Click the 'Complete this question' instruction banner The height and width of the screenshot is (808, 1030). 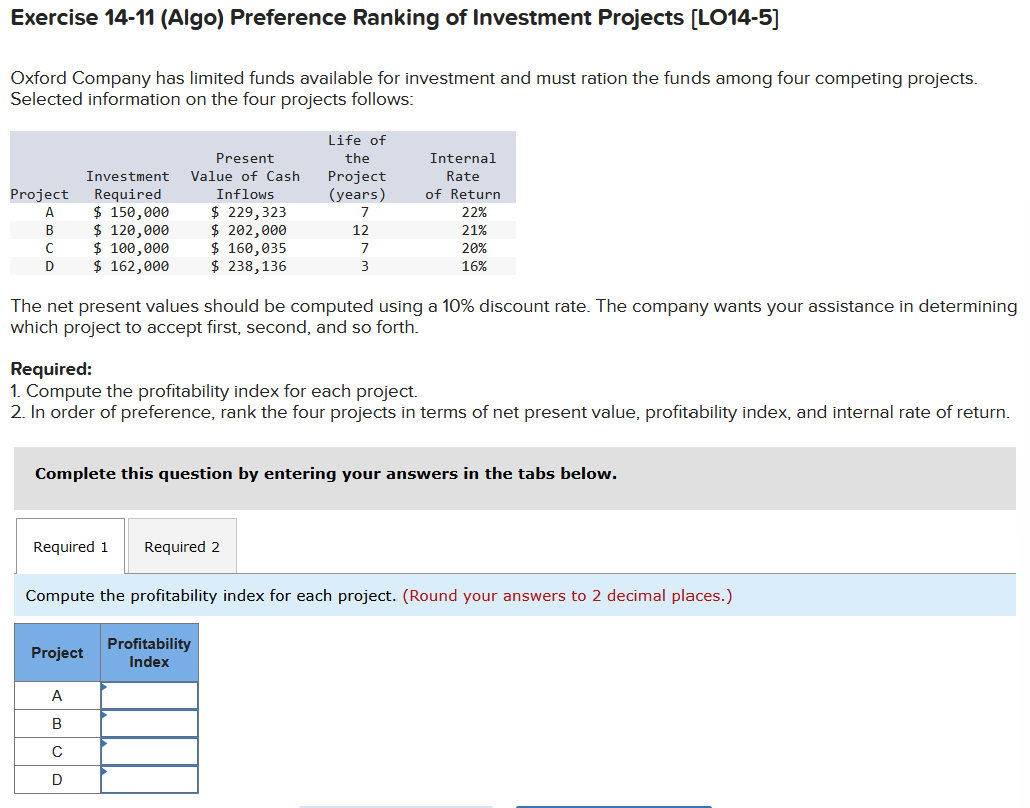tap(515, 478)
